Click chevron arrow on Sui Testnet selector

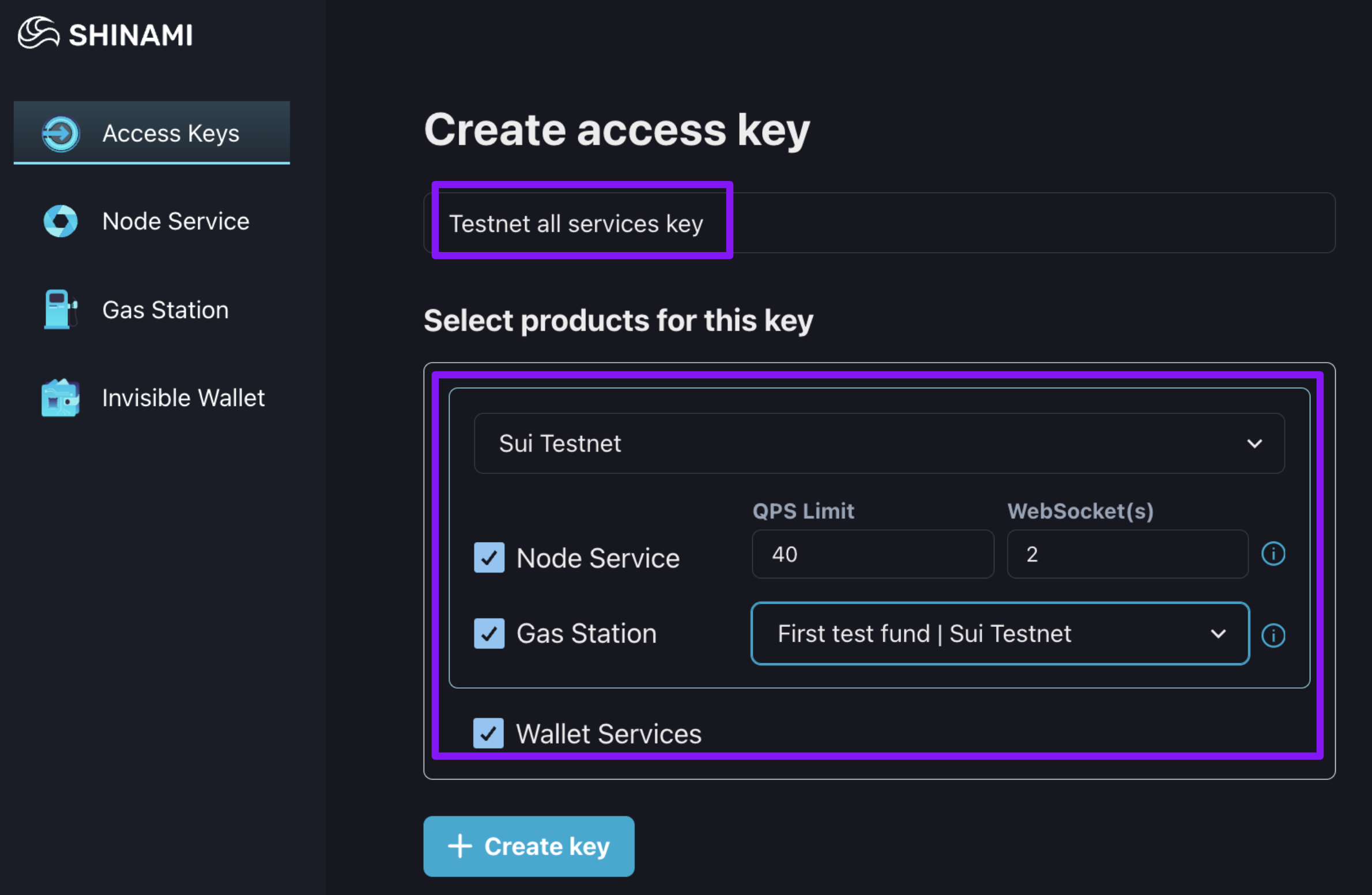pyautogui.click(x=1254, y=443)
